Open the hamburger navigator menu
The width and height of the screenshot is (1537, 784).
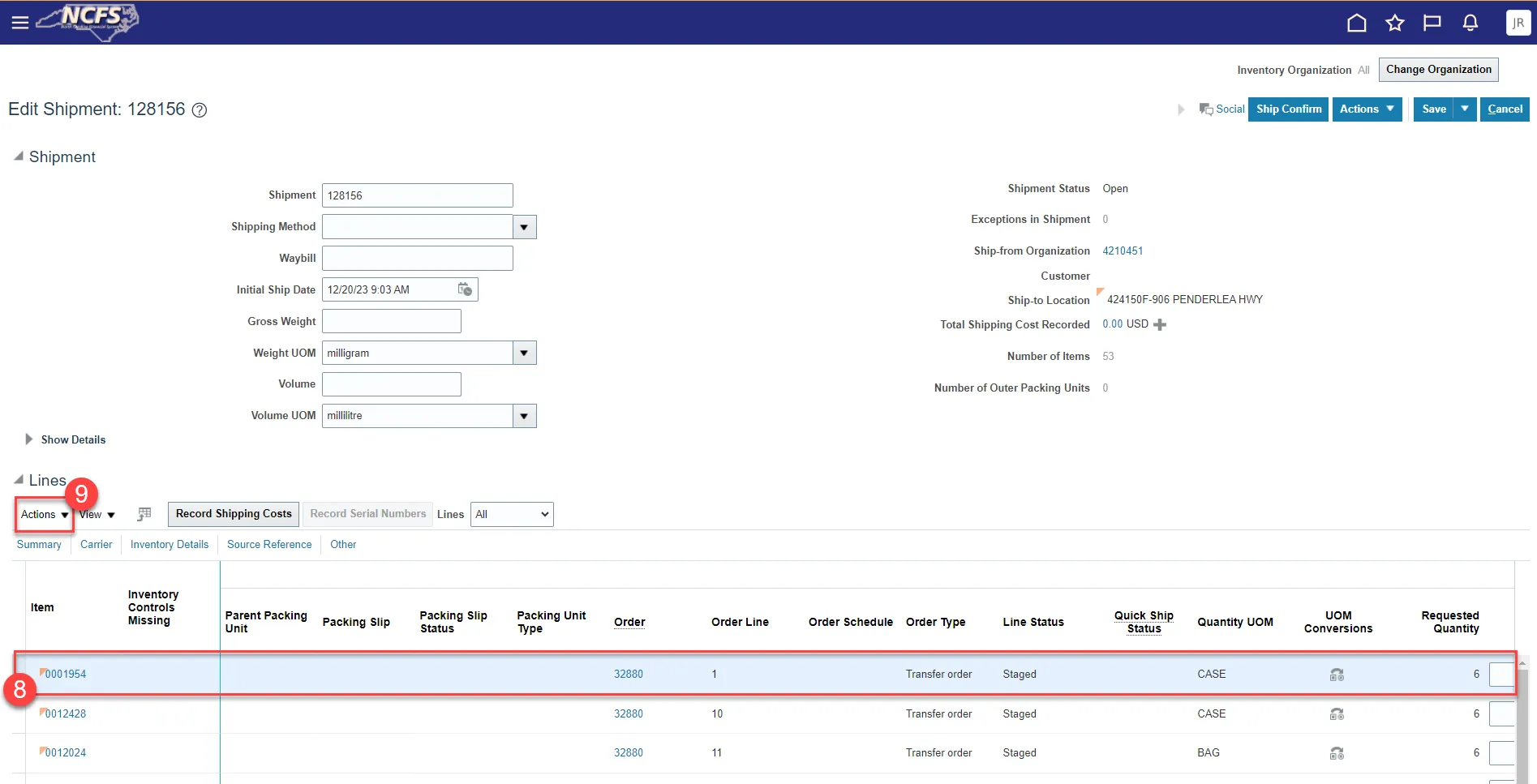coord(20,23)
